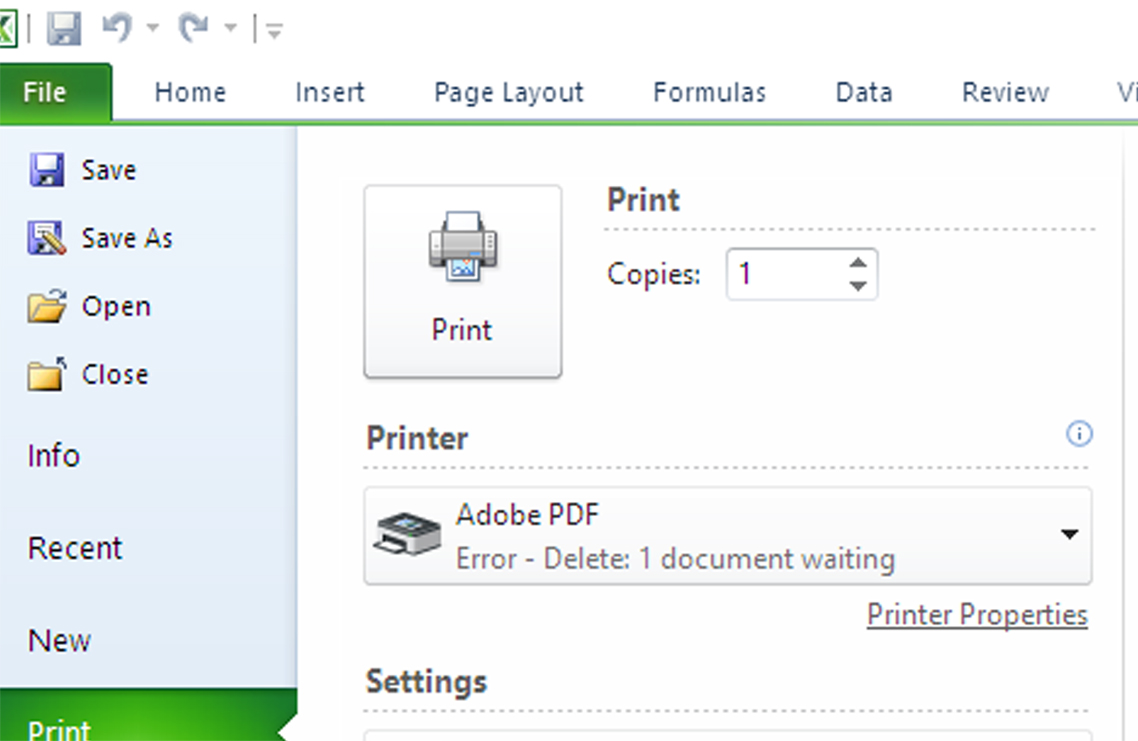Increase copies using the up stepper arrow
Viewport: 1138px width, 741px height.
click(858, 262)
